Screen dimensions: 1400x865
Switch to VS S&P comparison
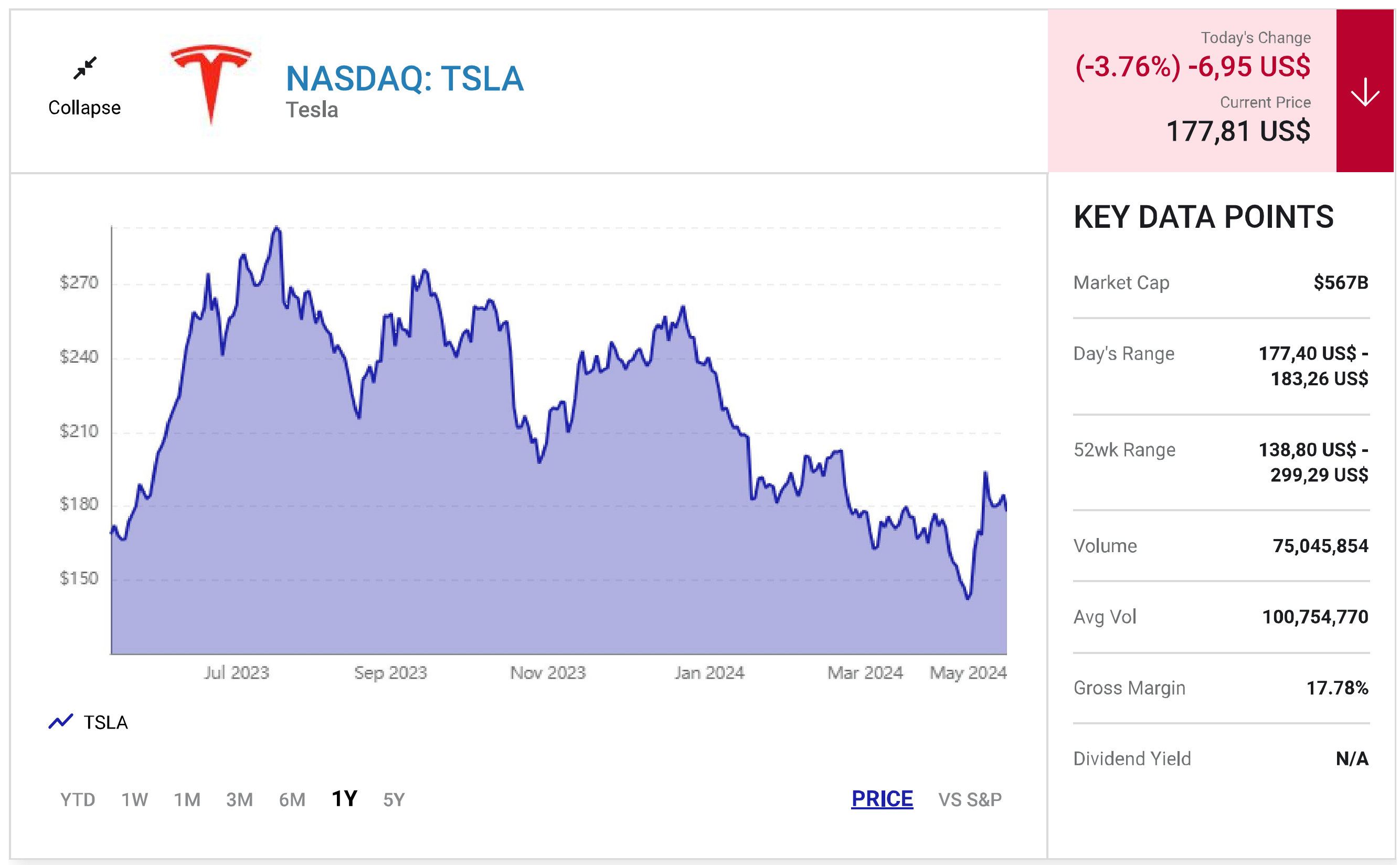(x=969, y=799)
